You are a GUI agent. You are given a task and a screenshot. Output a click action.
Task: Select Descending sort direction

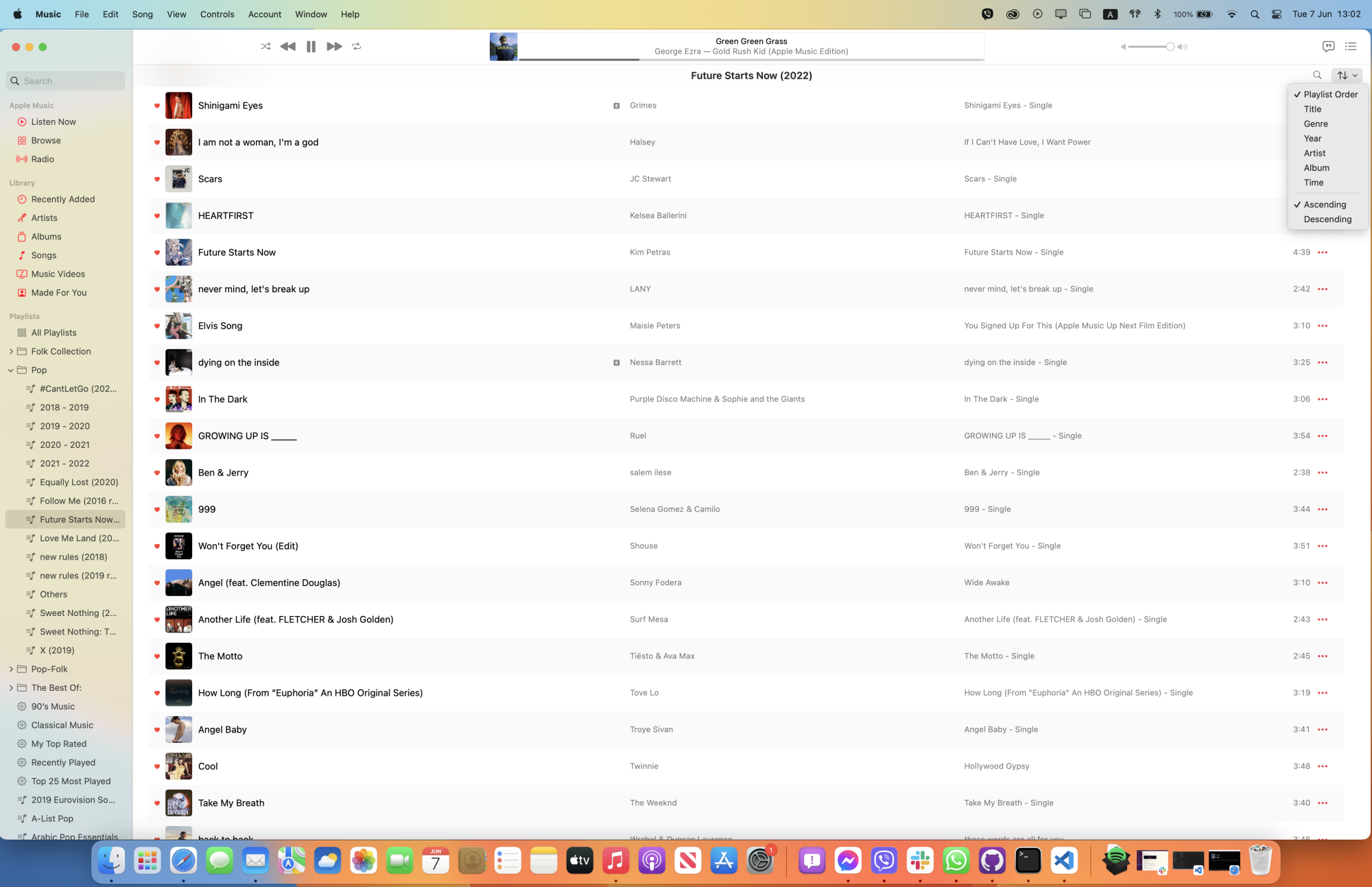[1327, 220]
